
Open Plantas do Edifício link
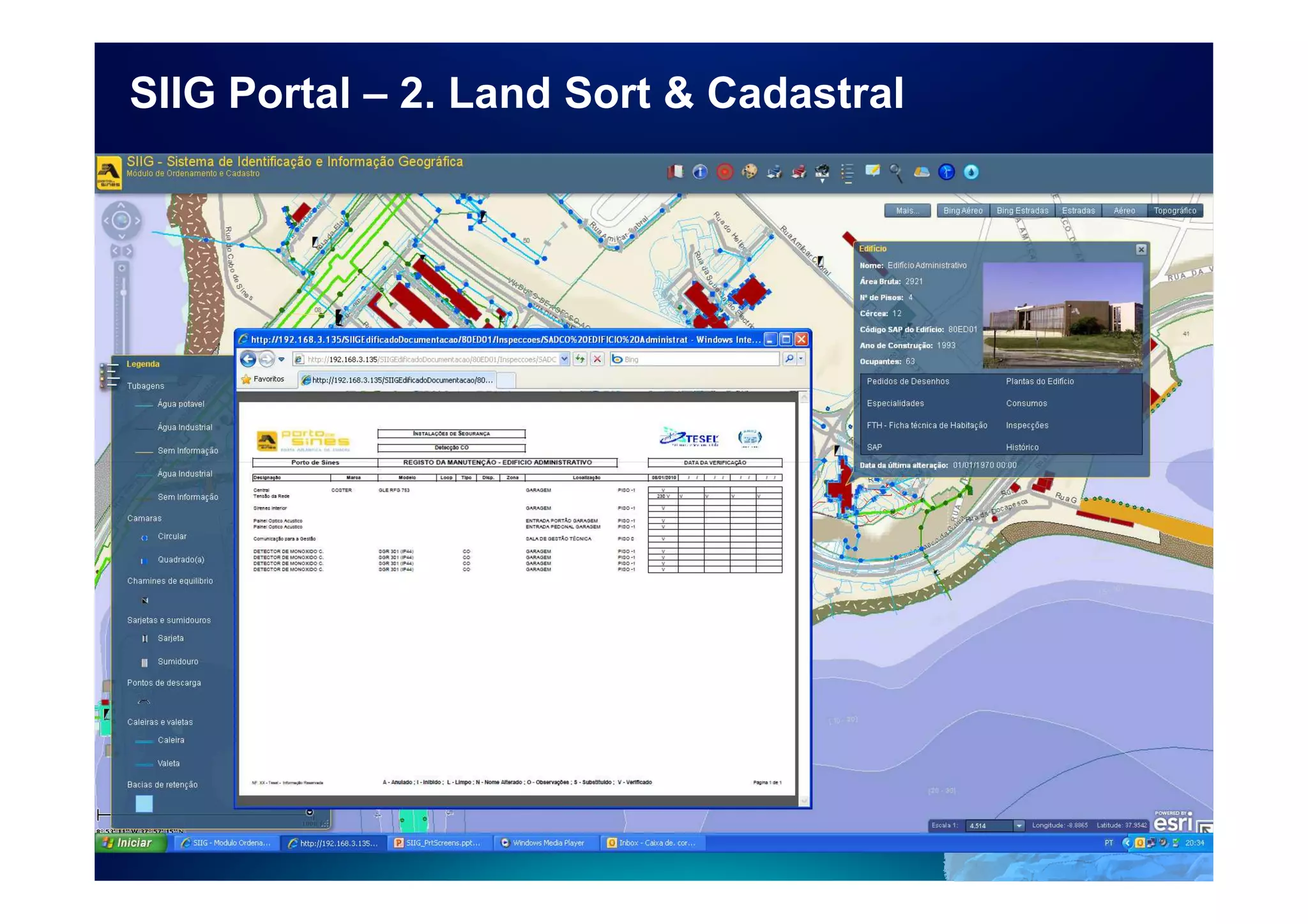click(x=1040, y=381)
